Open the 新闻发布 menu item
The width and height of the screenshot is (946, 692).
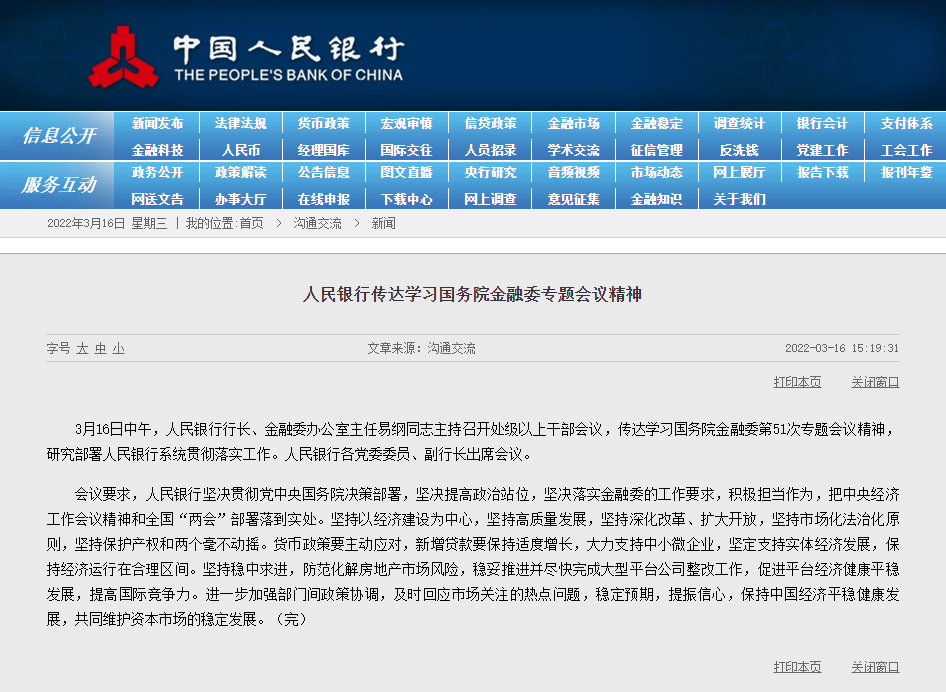coord(156,123)
